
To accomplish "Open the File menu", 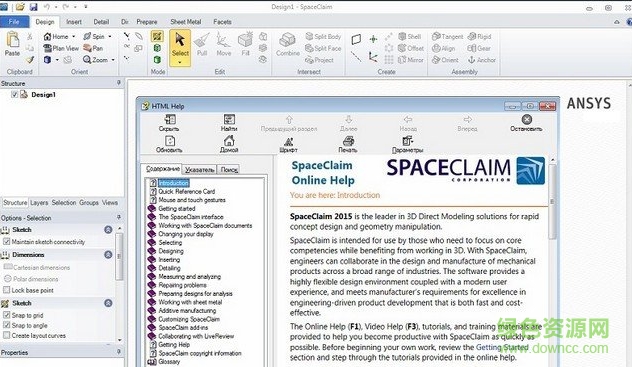I will (x=14, y=22).
